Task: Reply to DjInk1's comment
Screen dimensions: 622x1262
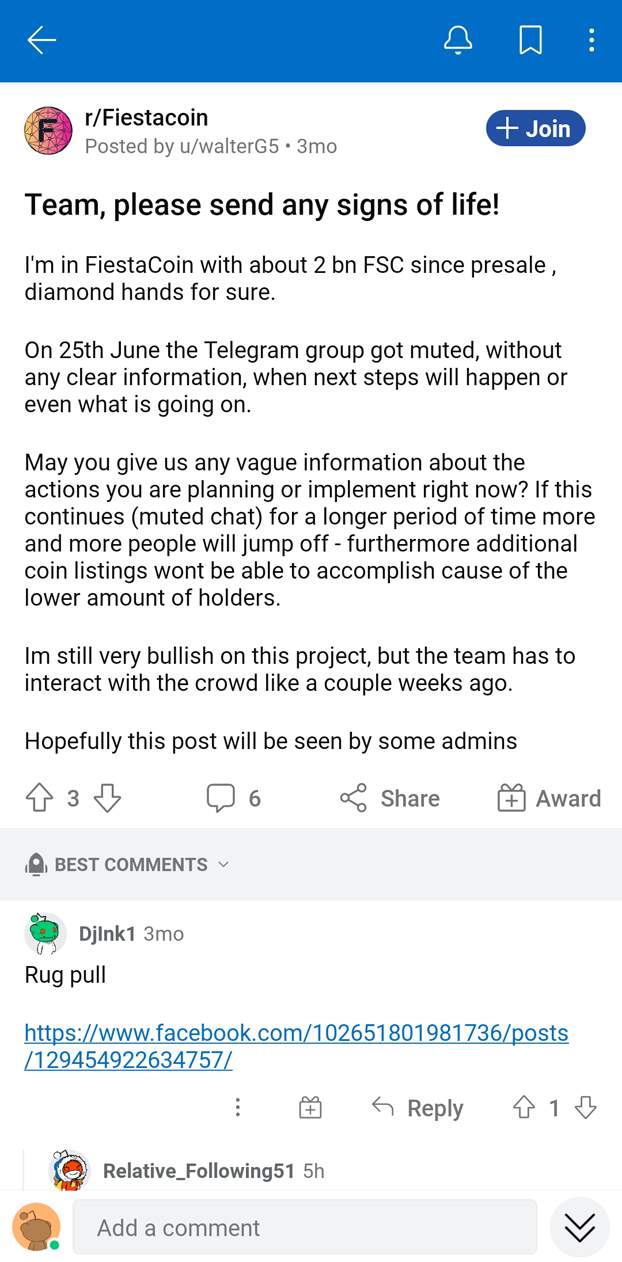Action: point(417,1107)
